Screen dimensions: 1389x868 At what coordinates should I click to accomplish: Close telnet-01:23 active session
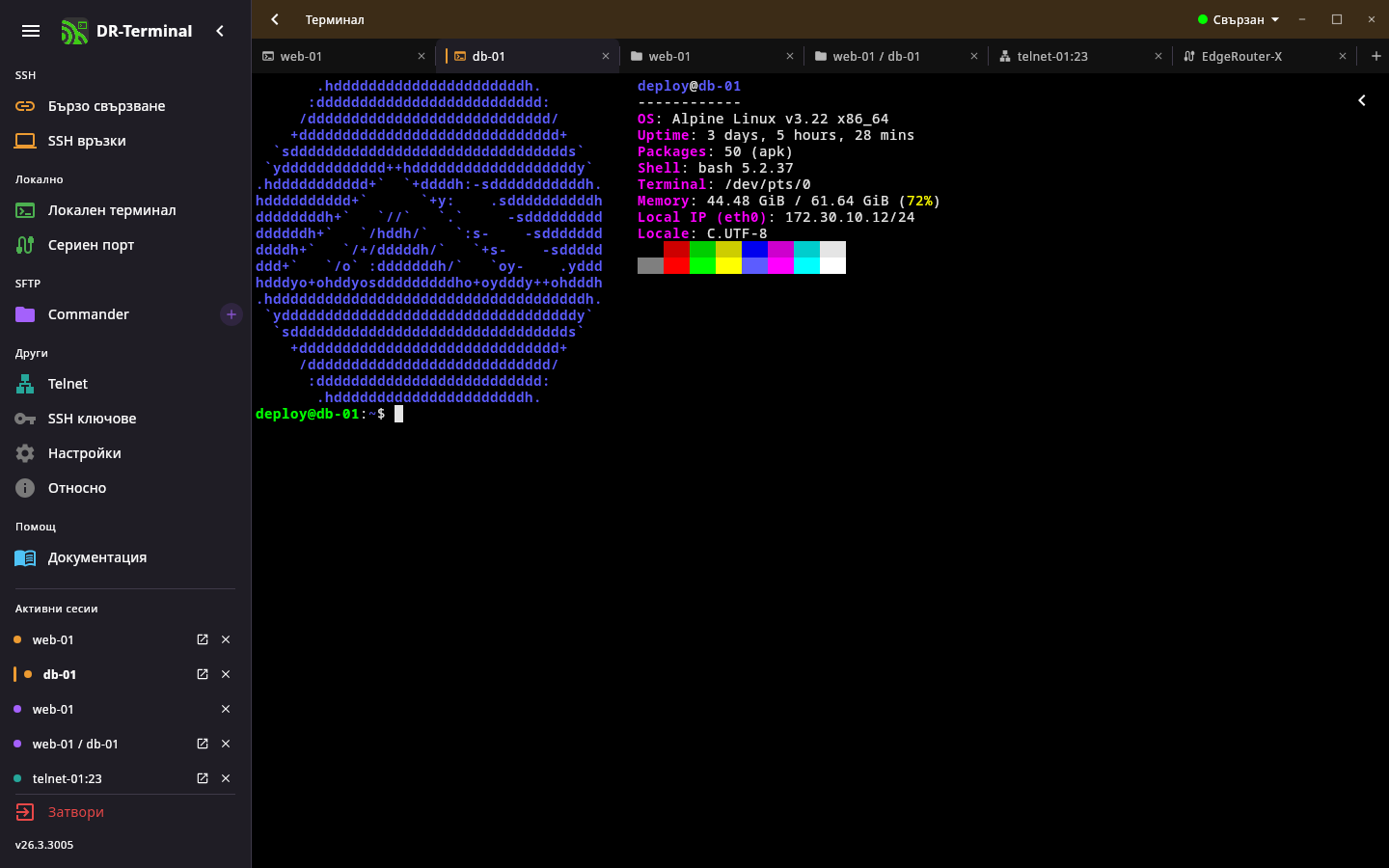(226, 778)
